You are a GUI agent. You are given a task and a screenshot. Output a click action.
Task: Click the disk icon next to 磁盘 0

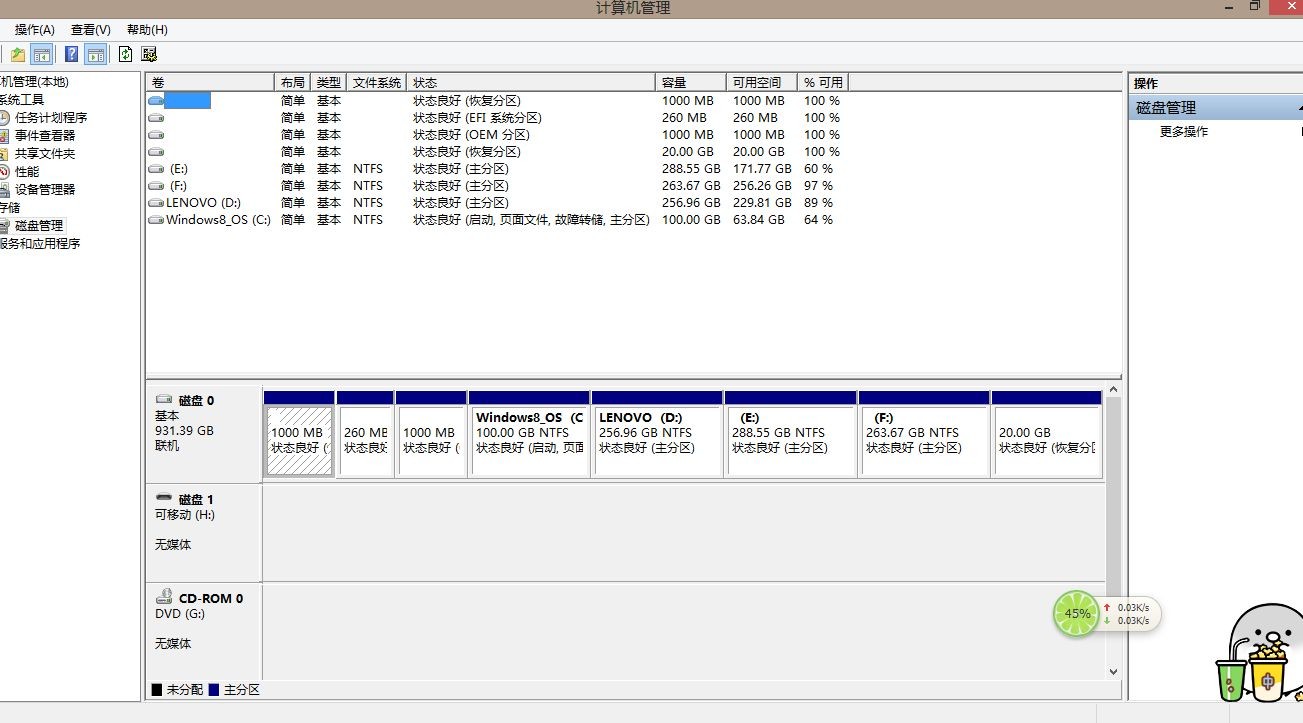tap(163, 399)
